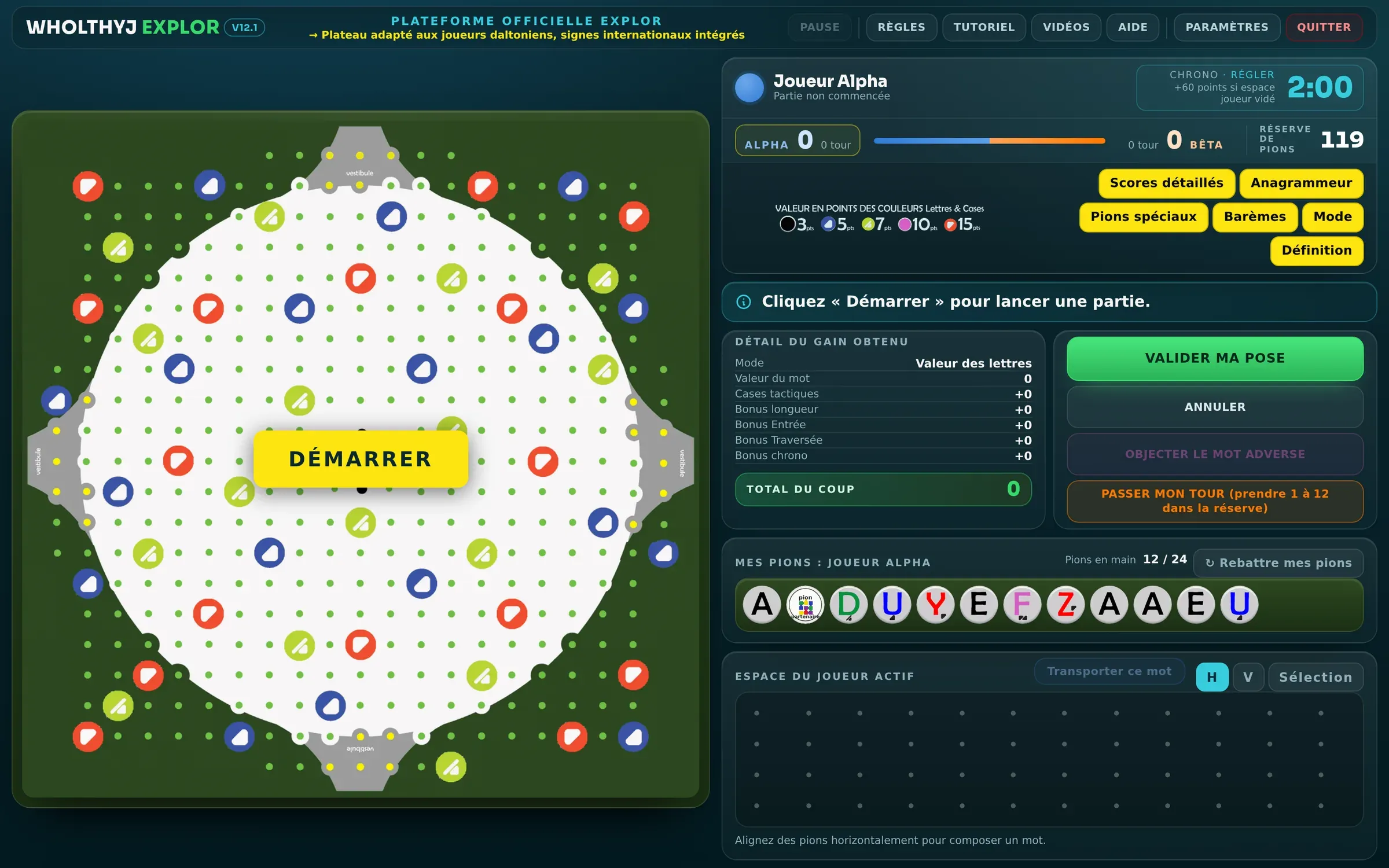
Task: Pick the red letter Z tile
Action: pyautogui.click(x=1065, y=605)
